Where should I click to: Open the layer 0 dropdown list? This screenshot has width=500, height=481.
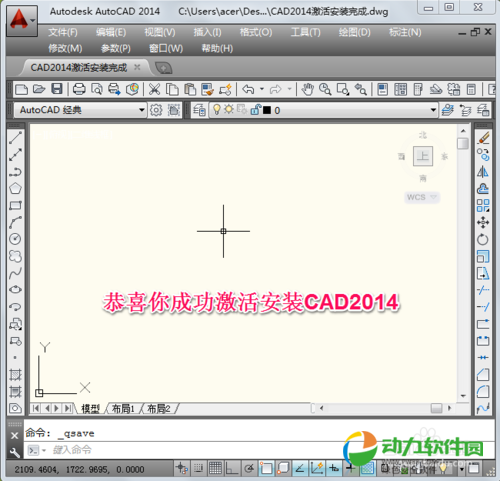click(433, 110)
